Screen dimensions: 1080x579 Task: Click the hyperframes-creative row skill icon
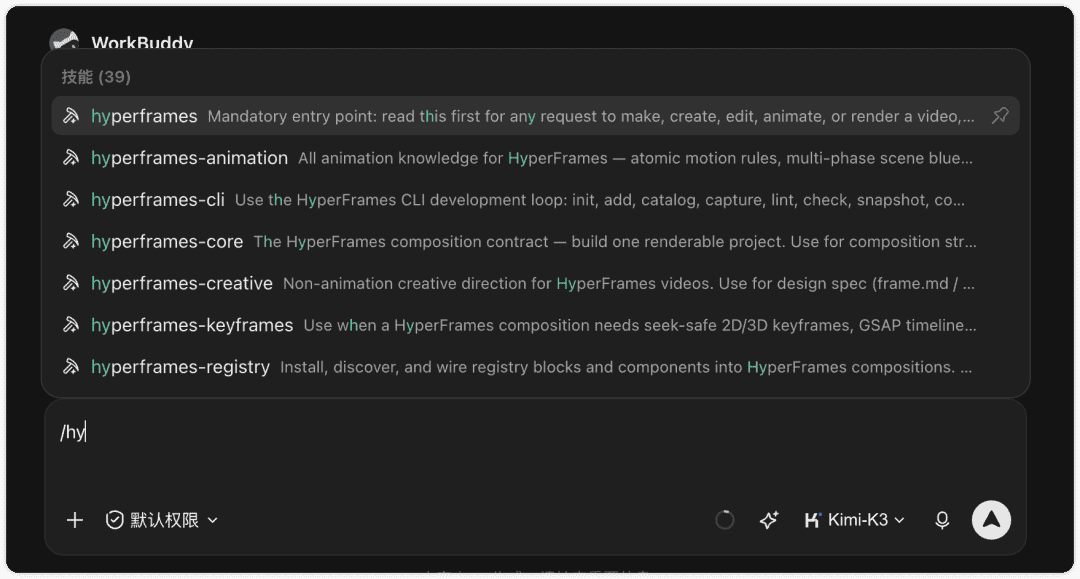71,283
